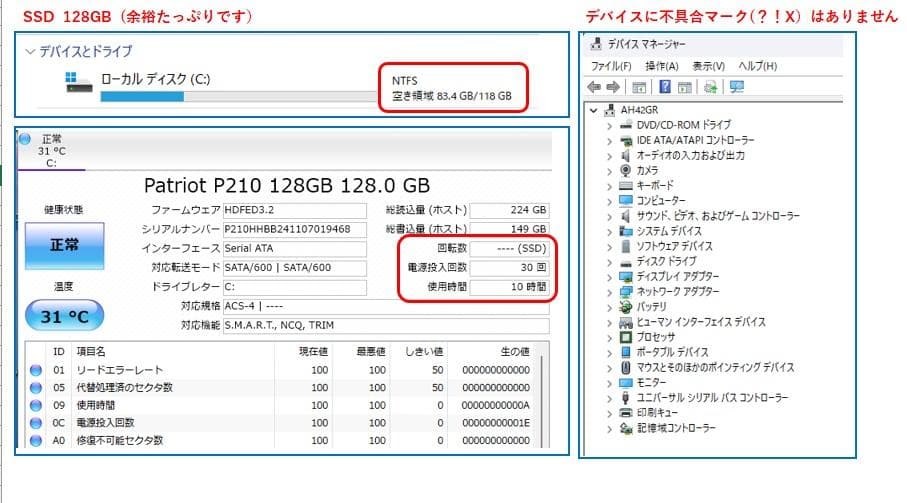The width and height of the screenshot is (907, 503).
Task: Collapse the AH42GR root node
Action: point(593,110)
